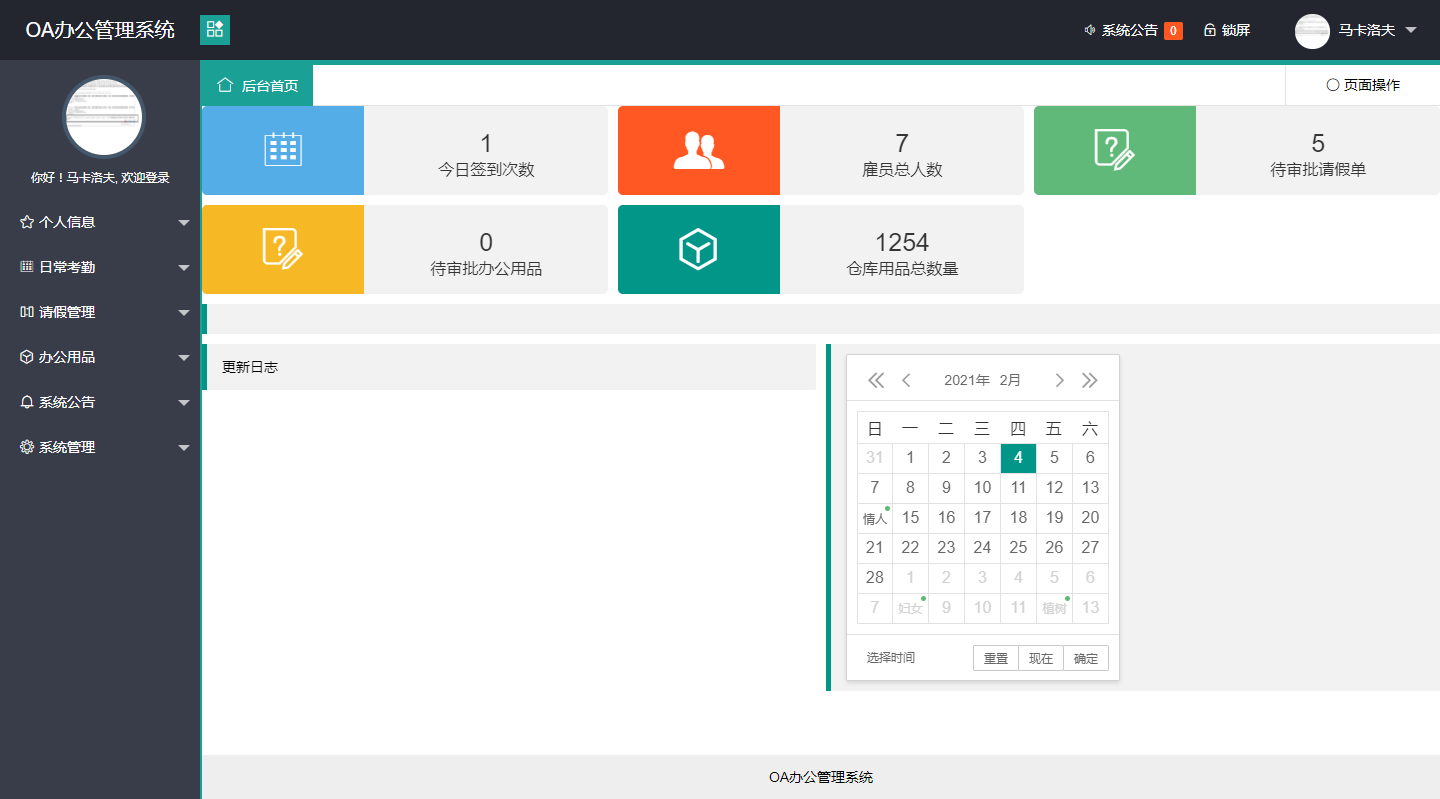Open the green grid shortcut icon in the header
The image size is (1440, 799).
tap(214, 29)
